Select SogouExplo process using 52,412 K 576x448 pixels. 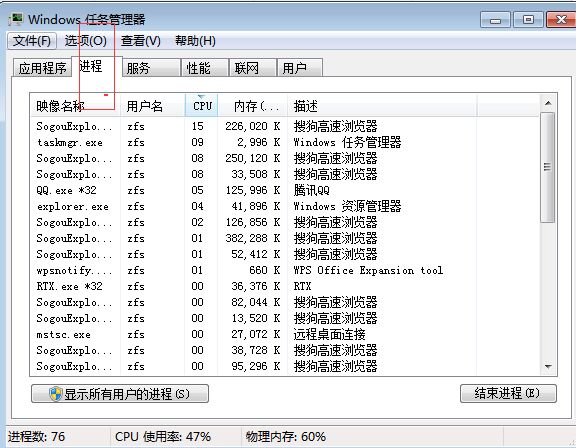pyautogui.click(x=285, y=254)
